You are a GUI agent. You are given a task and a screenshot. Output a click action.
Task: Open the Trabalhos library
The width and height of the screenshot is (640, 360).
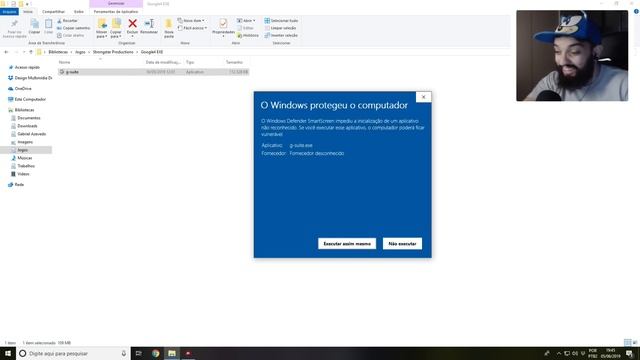(23, 166)
